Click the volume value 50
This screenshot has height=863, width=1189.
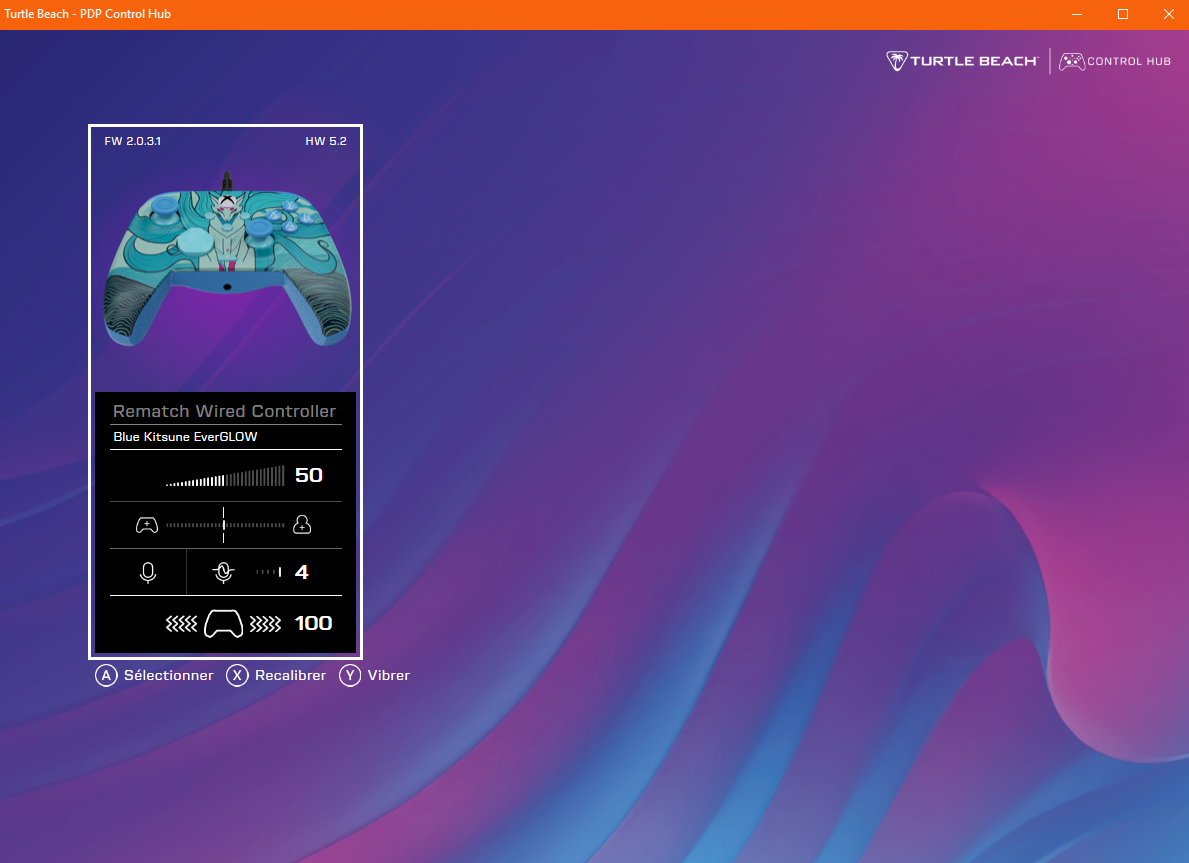point(309,476)
